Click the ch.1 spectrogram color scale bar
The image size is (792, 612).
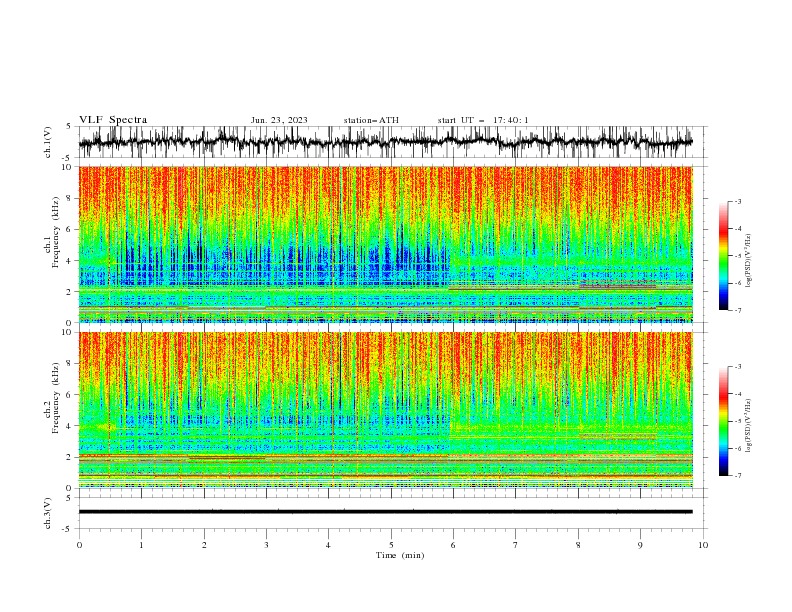click(723, 256)
